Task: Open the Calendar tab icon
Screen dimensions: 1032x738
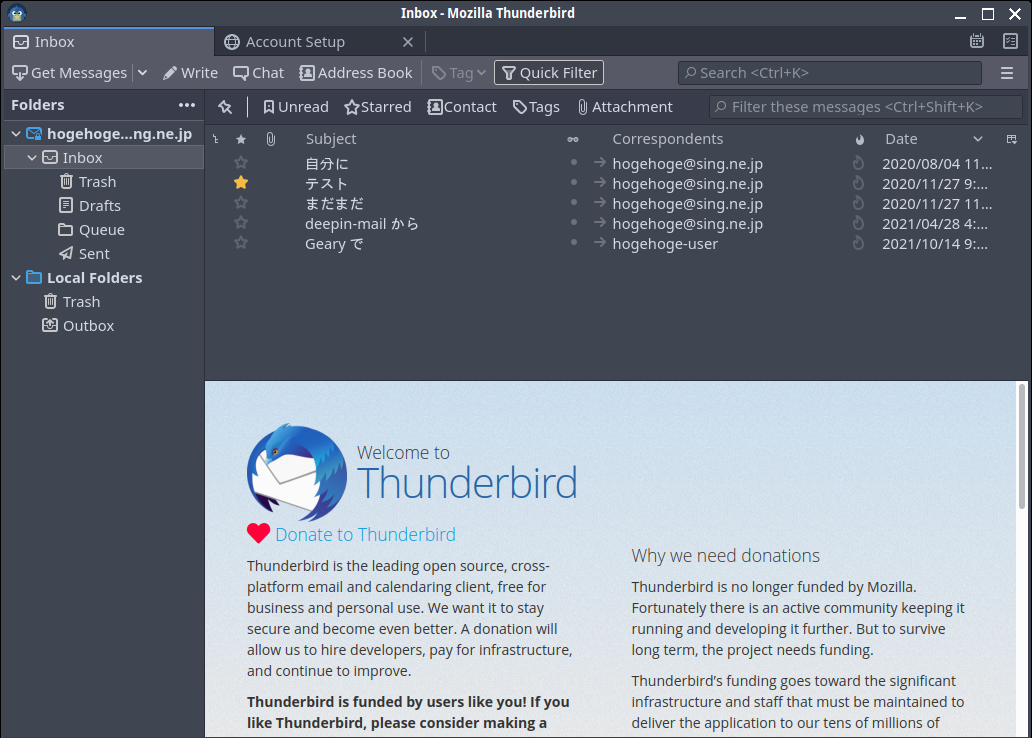Action: [977, 41]
